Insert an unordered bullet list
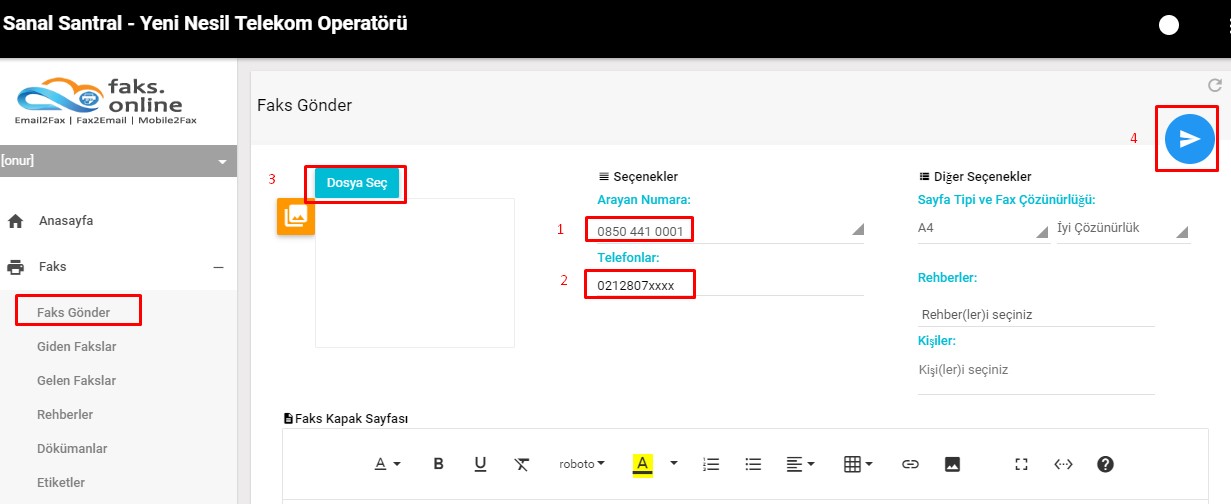This screenshot has height=504, width=1231. (753, 464)
